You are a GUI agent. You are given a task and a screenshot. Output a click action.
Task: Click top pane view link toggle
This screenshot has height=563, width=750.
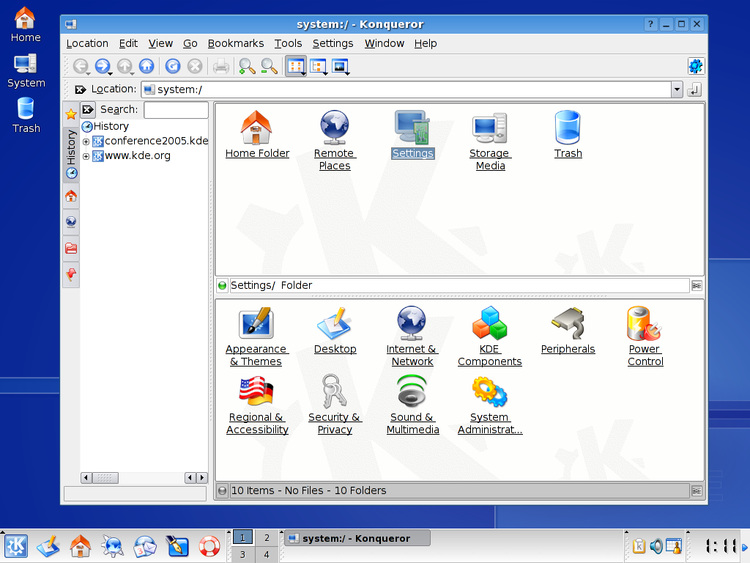pyautogui.click(x=696, y=286)
